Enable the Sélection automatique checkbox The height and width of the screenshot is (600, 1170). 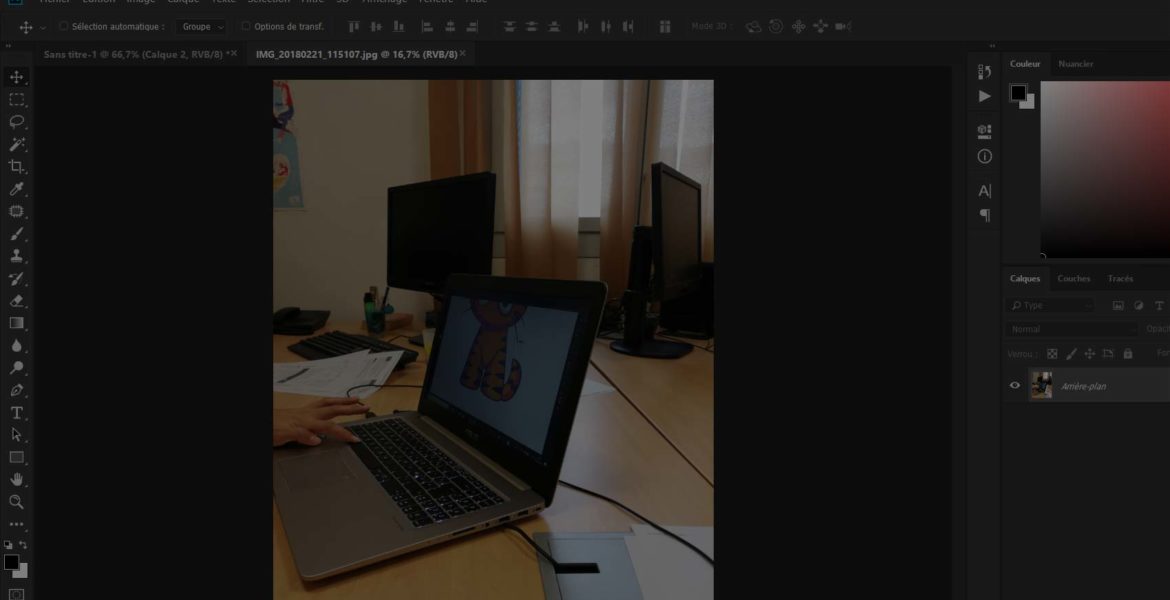(x=64, y=27)
